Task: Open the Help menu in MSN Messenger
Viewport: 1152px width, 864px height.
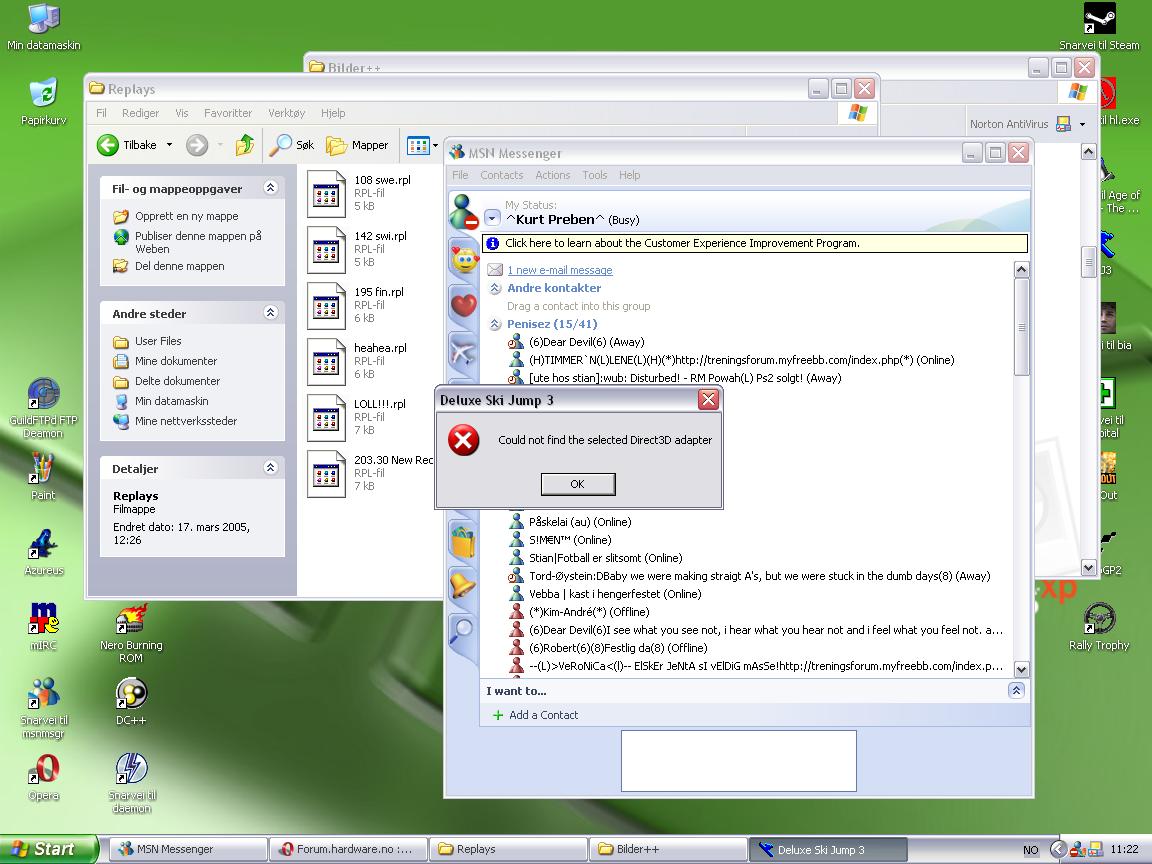Action: point(629,175)
